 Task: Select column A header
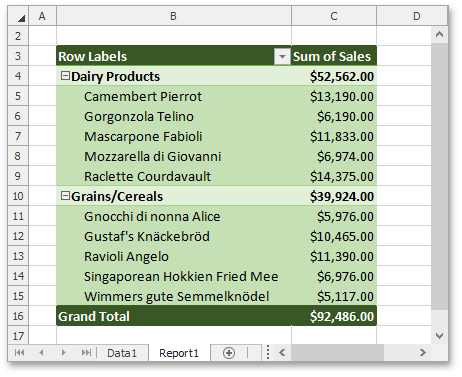[42, 16]
